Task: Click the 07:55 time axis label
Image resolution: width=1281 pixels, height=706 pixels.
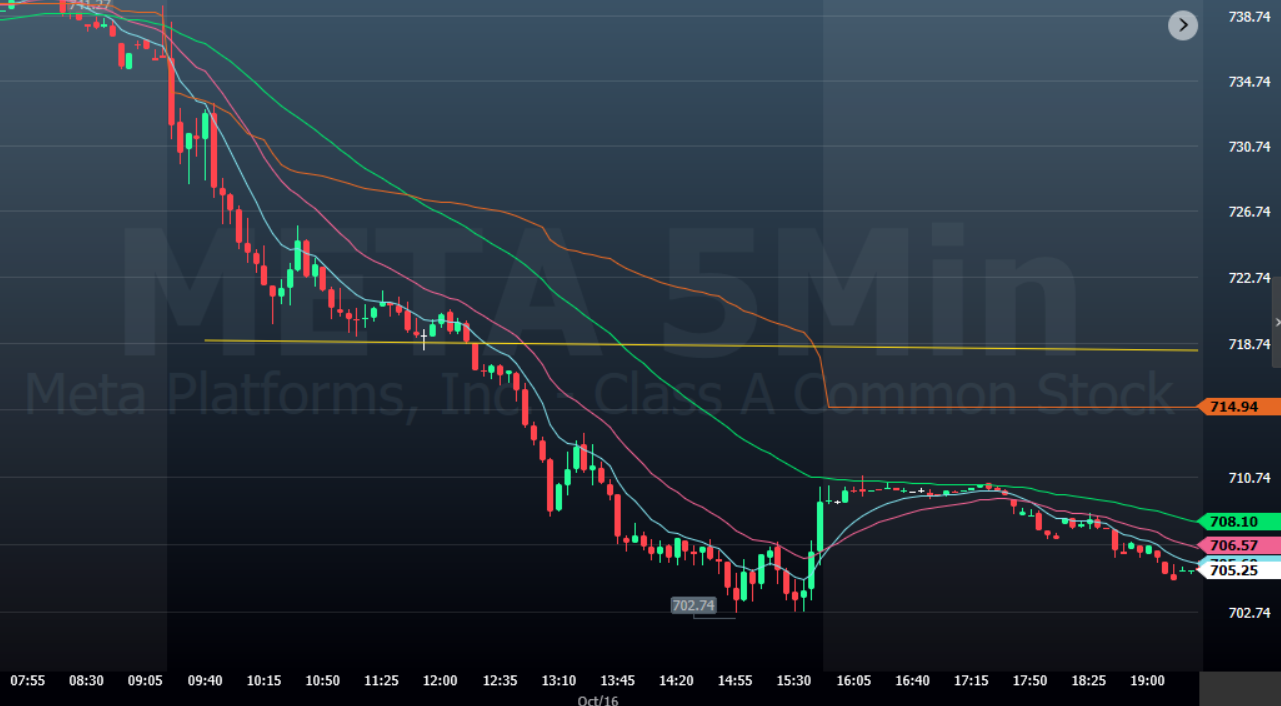Action: 27,681
